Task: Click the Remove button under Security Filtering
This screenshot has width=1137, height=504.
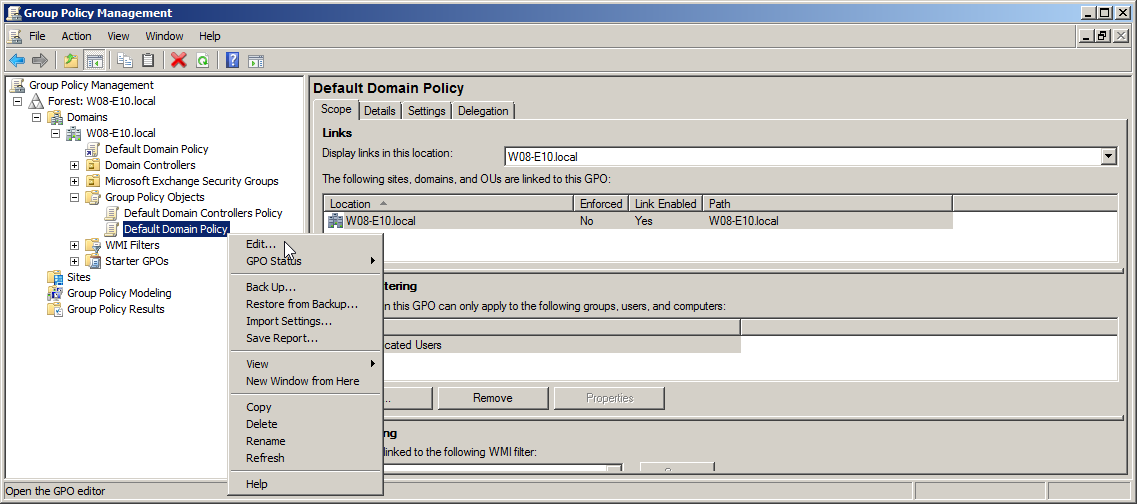Action: [492, 398]
